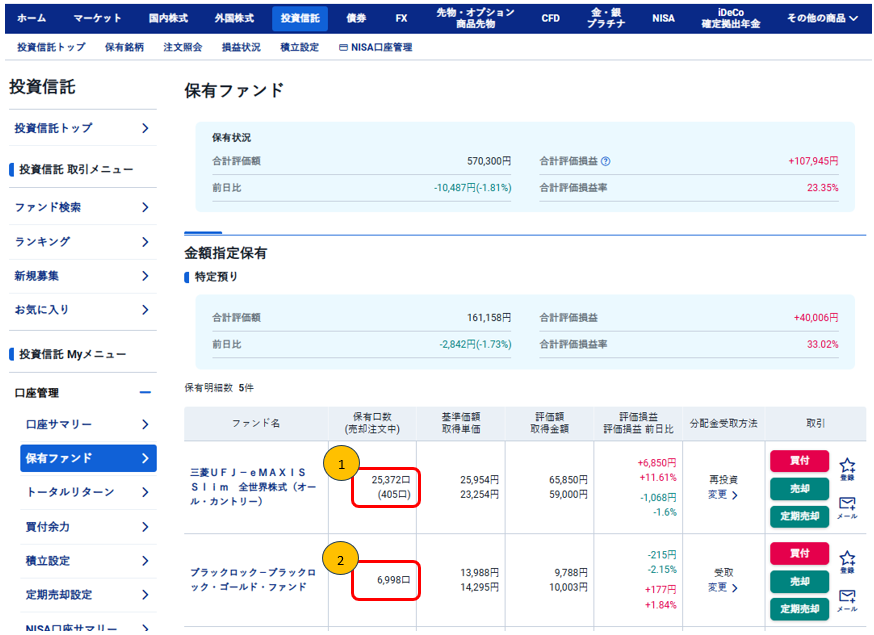This screenshot has height=635, width=874.
Task: Click the 売却 button for BlackRock Gold fund
Action: click(799, 581)
